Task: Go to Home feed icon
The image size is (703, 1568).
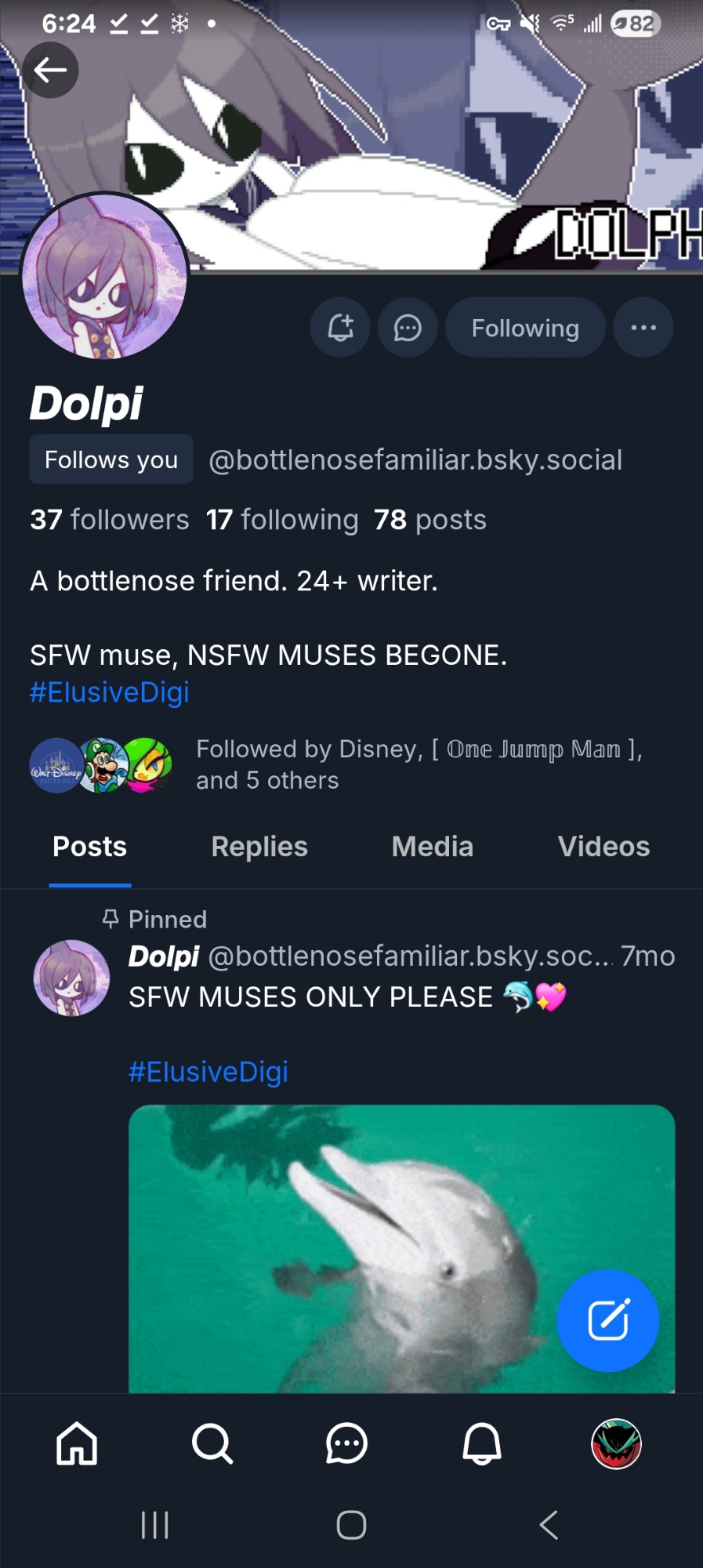Action: 77,1443
